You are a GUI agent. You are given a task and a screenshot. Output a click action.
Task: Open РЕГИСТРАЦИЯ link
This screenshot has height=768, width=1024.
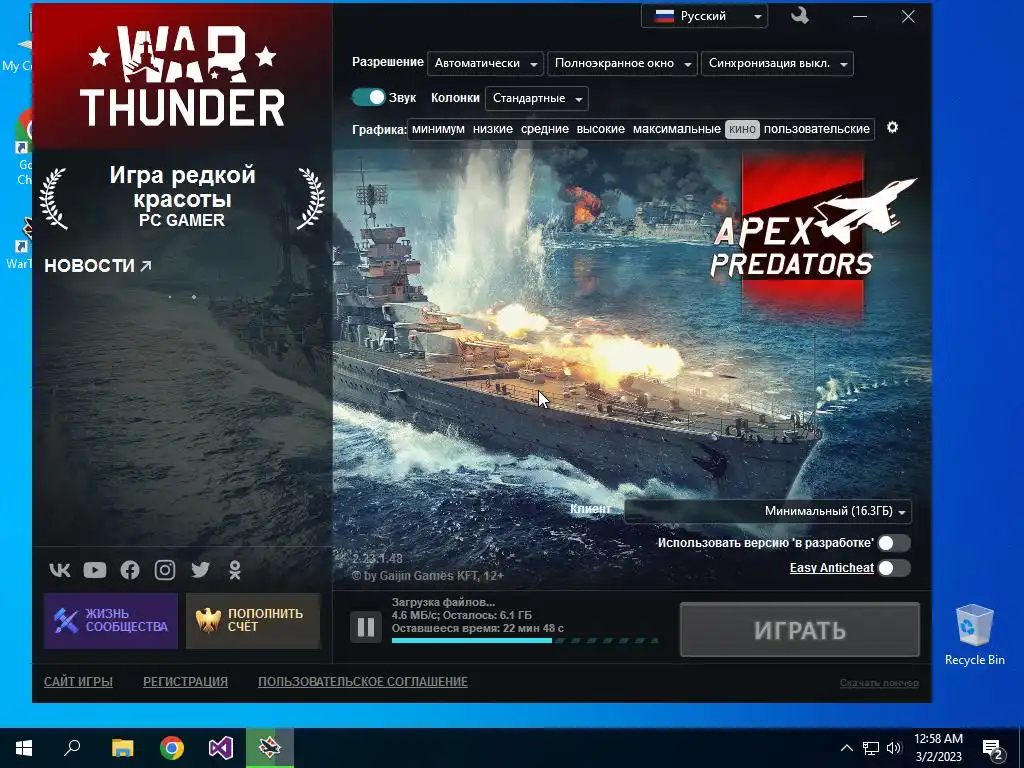185,682
